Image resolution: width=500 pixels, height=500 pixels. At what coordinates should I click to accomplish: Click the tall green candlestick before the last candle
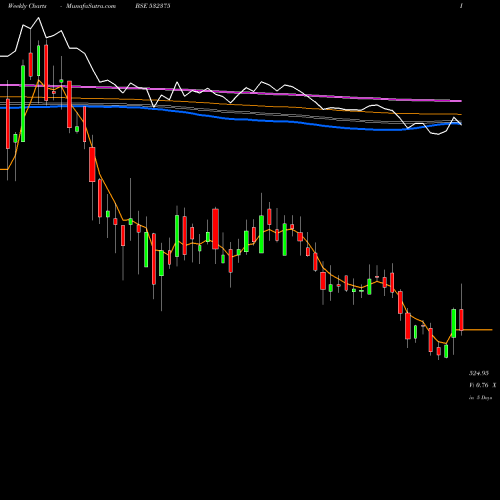point(454,323)
